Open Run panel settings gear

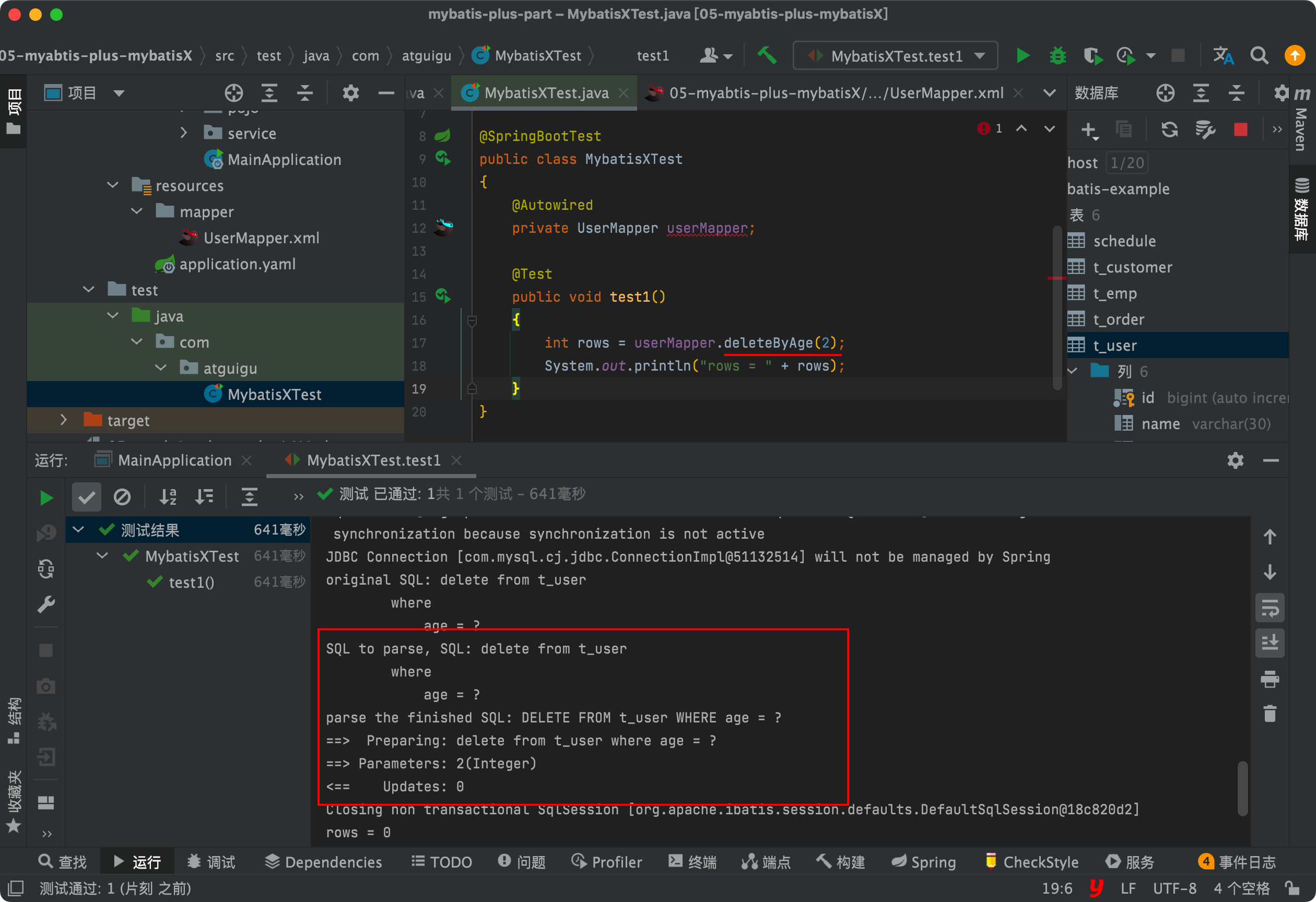click(x=1235, y=460)
